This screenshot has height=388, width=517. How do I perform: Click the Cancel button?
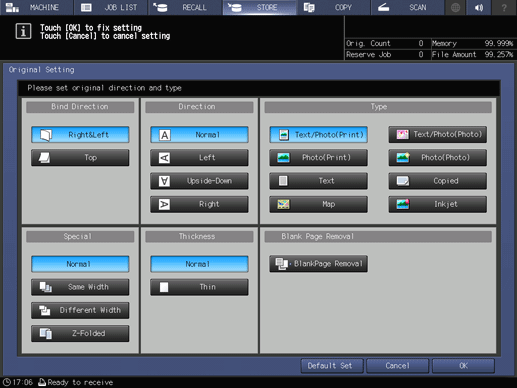pyautogui.click(x=397, y=366)
